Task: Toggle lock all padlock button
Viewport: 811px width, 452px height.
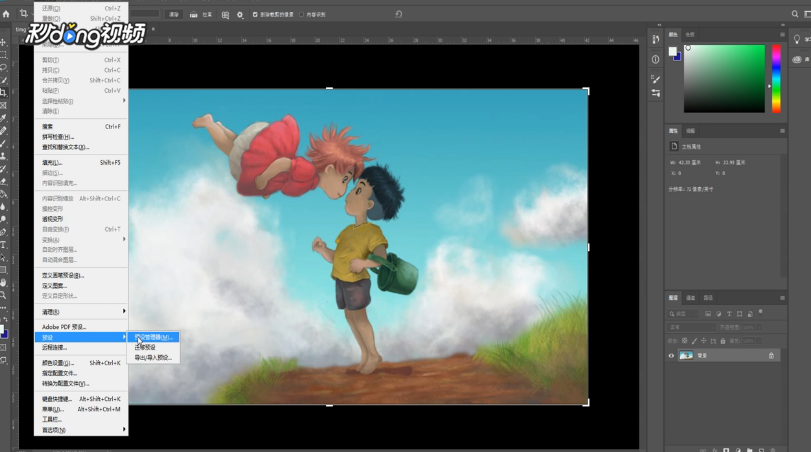Action: tap(723, 341)
